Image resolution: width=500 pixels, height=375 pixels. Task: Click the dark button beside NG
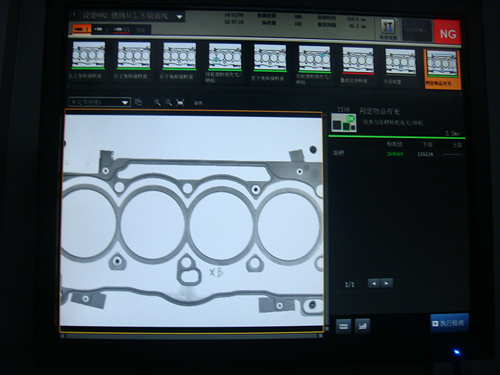click(x=417, y=30)
